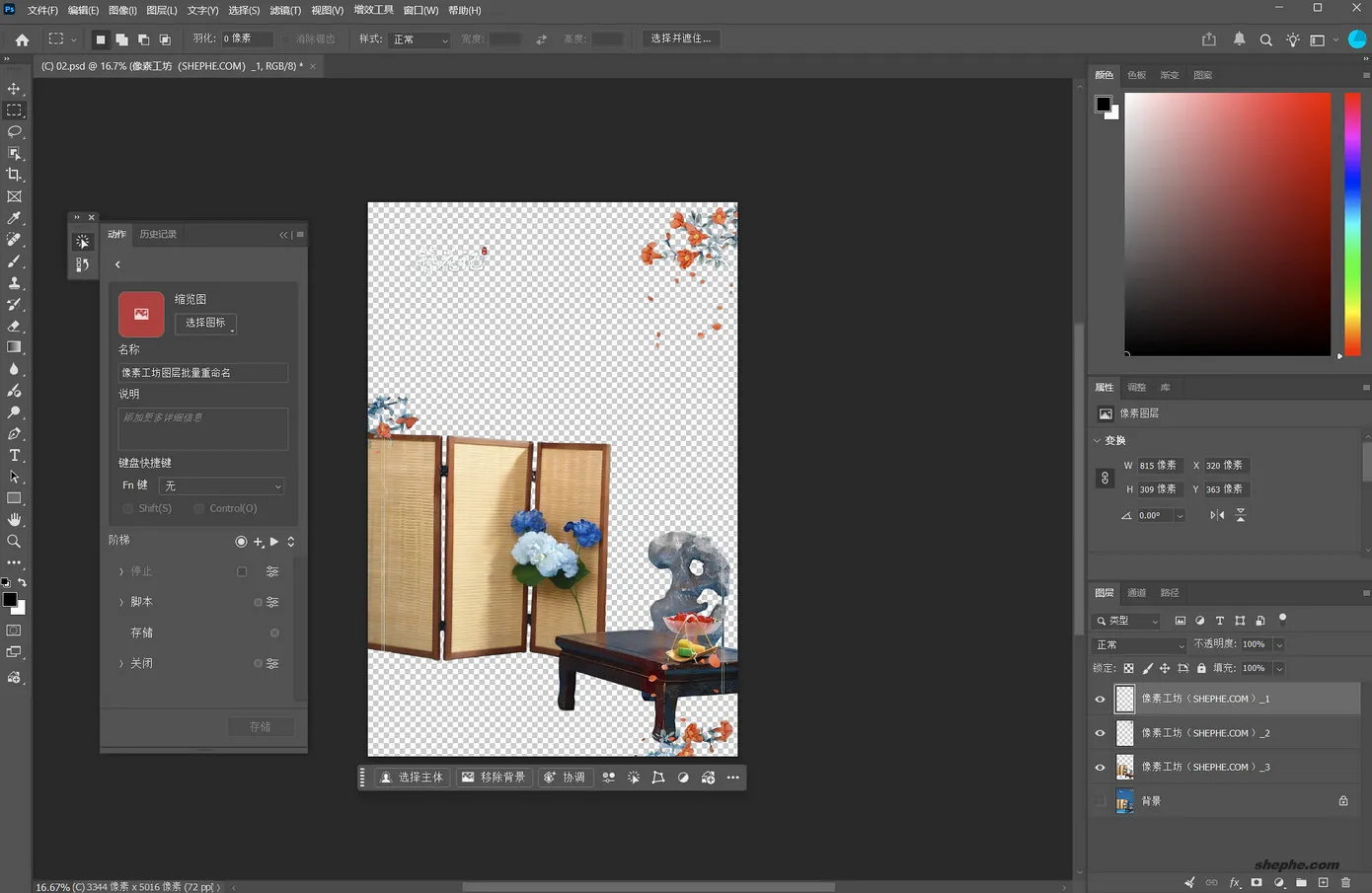Collapse the 变换 section in Properties

(x=1098, y=440)
